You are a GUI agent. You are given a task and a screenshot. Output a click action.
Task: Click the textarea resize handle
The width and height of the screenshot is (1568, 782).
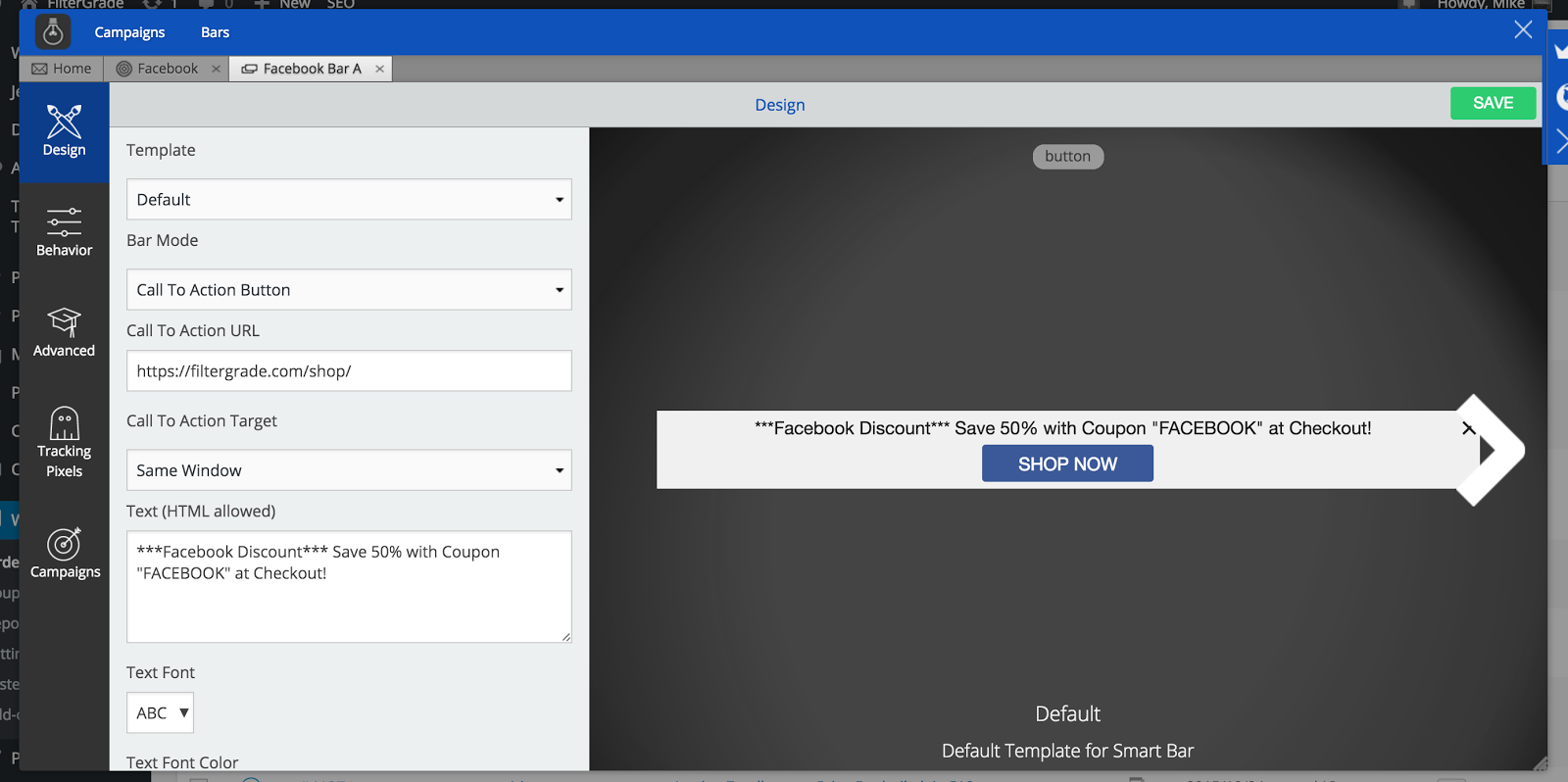coord(565,637)
